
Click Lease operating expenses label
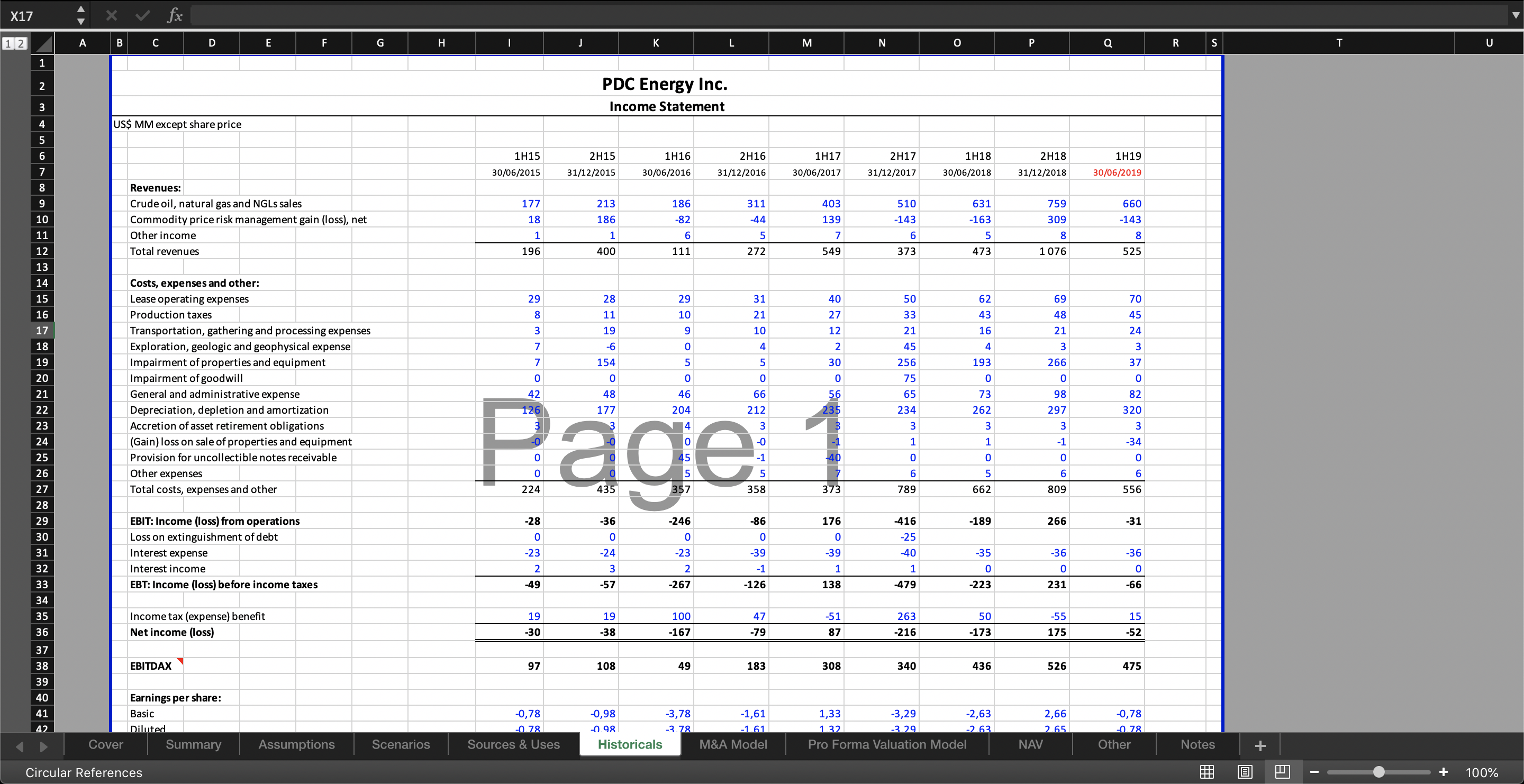click(189, 299)
